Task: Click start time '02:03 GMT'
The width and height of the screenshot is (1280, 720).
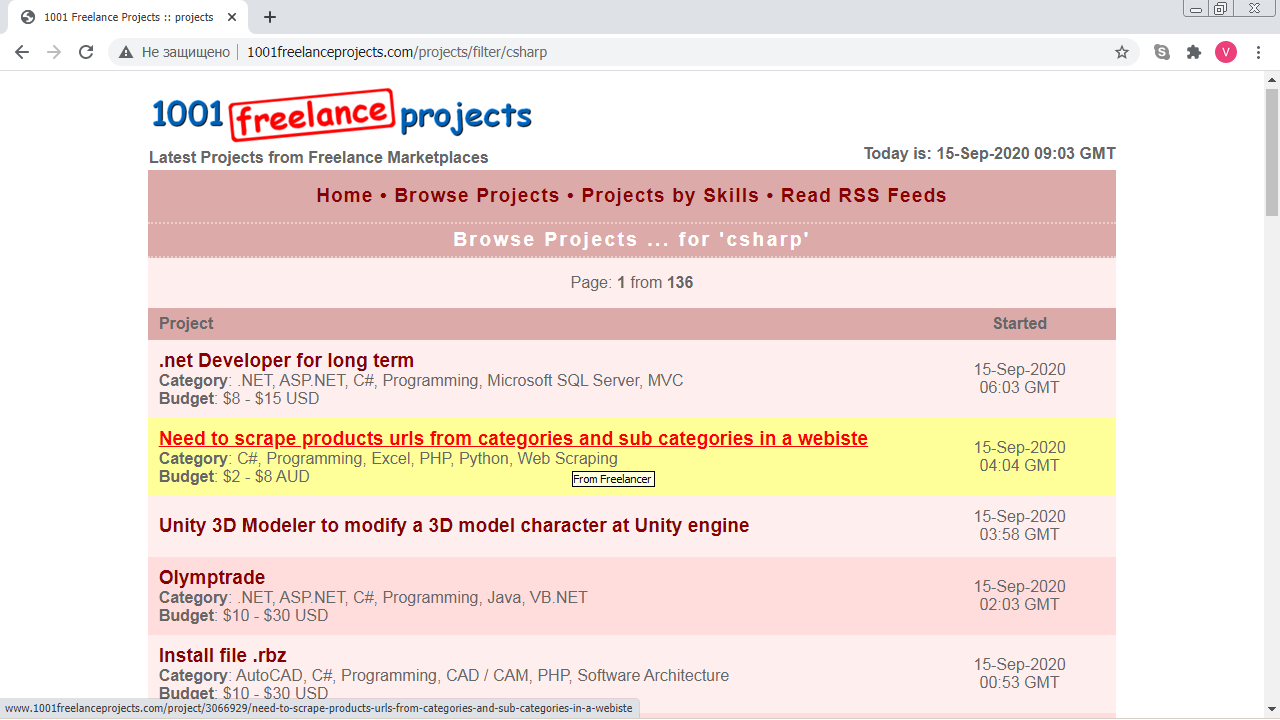Action: click(1019, 605)
